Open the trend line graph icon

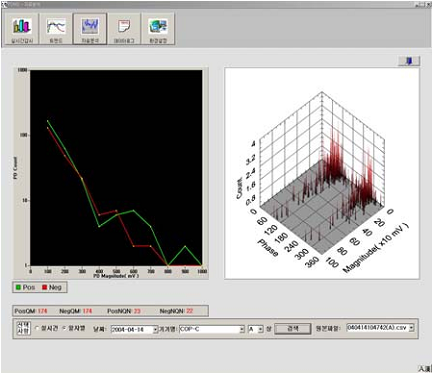click(x=56, y=29)
